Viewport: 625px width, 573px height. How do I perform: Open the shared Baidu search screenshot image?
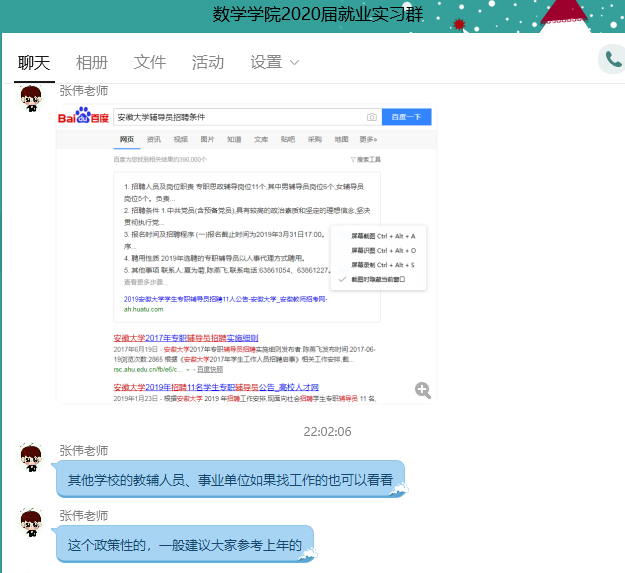tap(246, 254)
